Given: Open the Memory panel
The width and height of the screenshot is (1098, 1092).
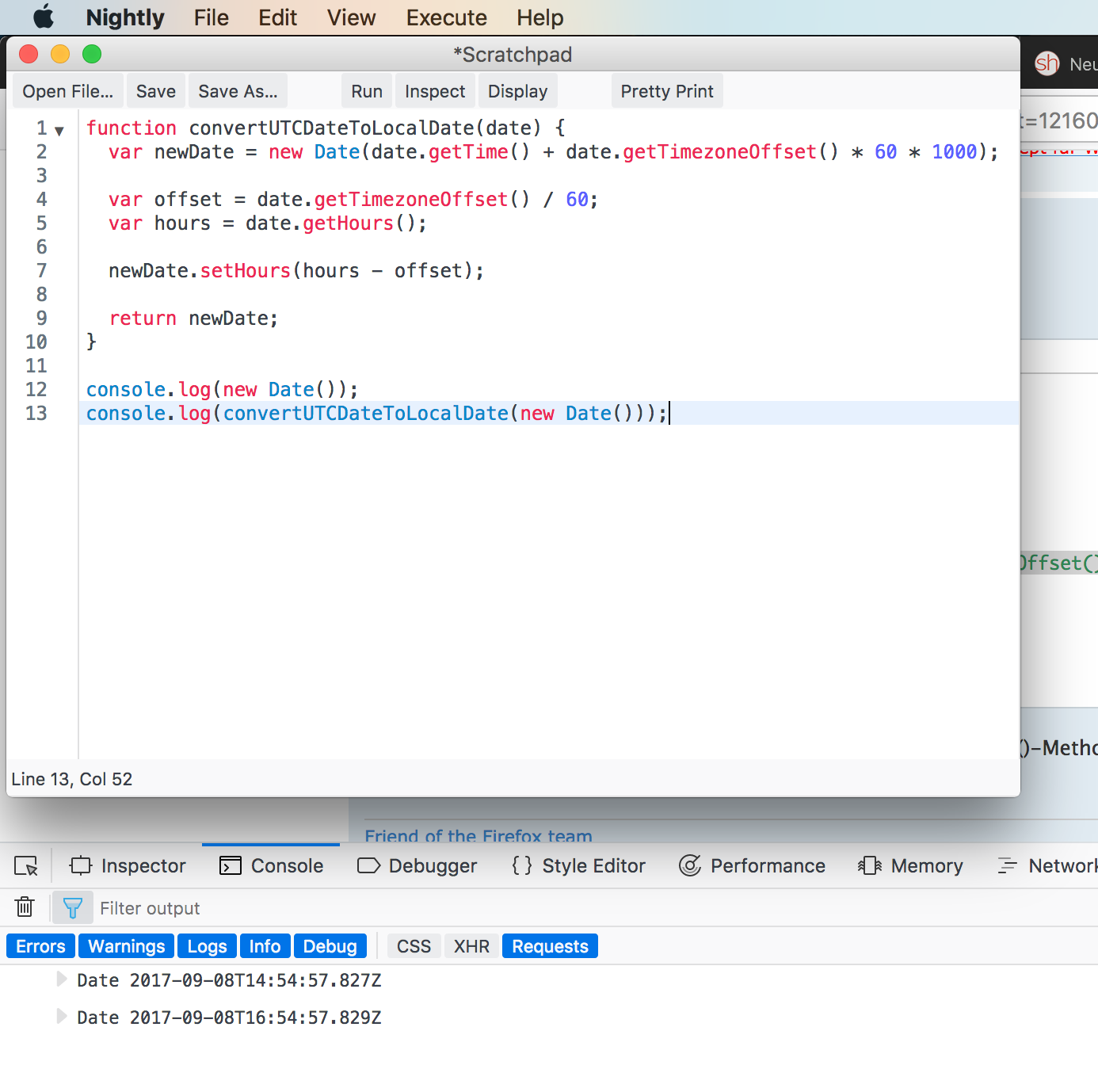Looking at the screenshot, I should [910, 866].
